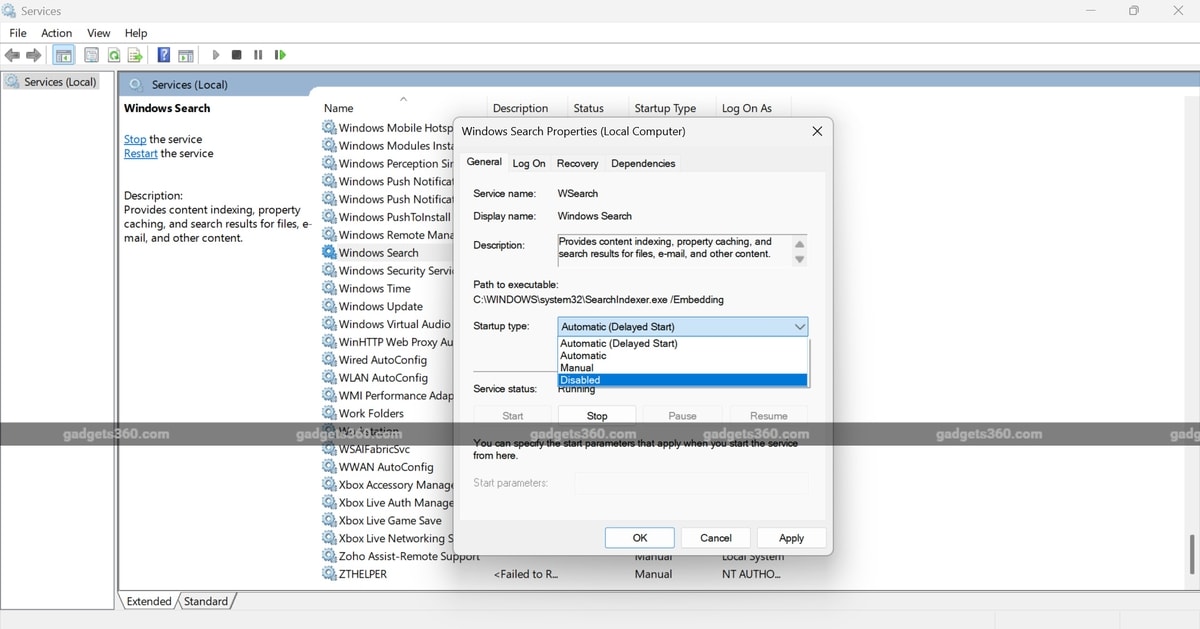Switch to the Standard view tab

(x=206, y=601)
